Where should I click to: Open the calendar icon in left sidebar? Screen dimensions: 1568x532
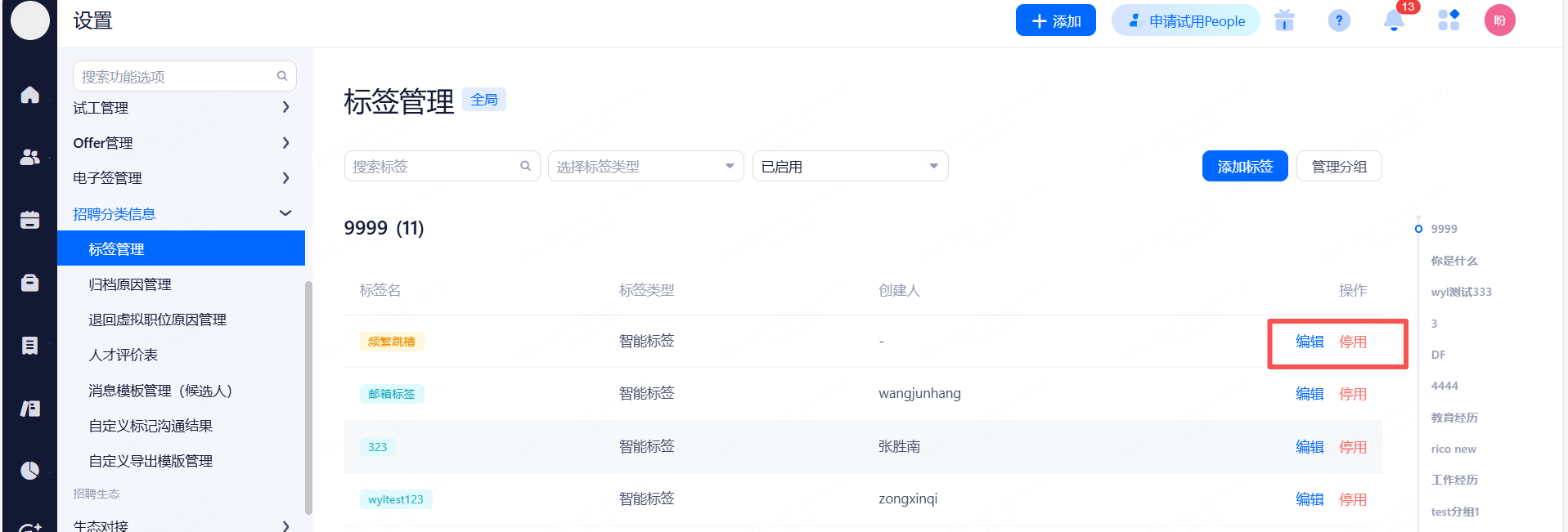pyautogui.click(x=29, y=220)
